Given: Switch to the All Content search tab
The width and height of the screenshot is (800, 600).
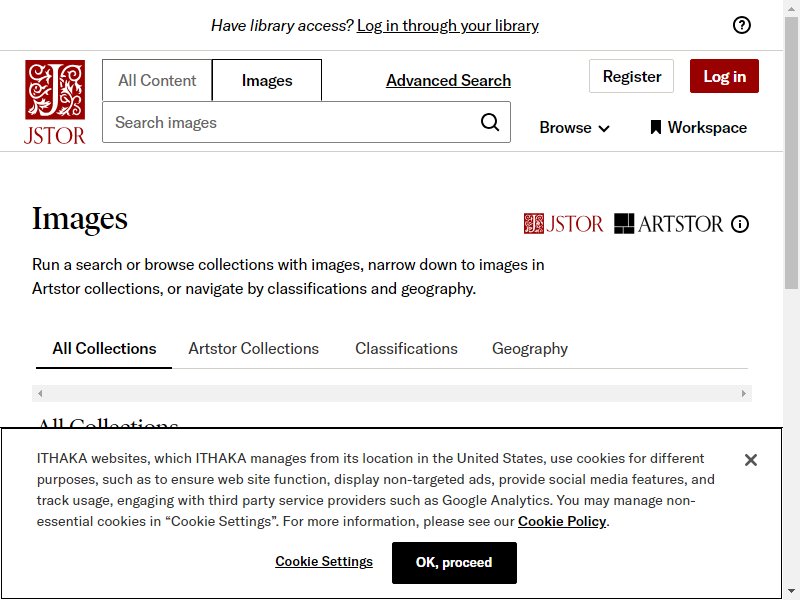Looking at the screenshot, I should [157, 80].
